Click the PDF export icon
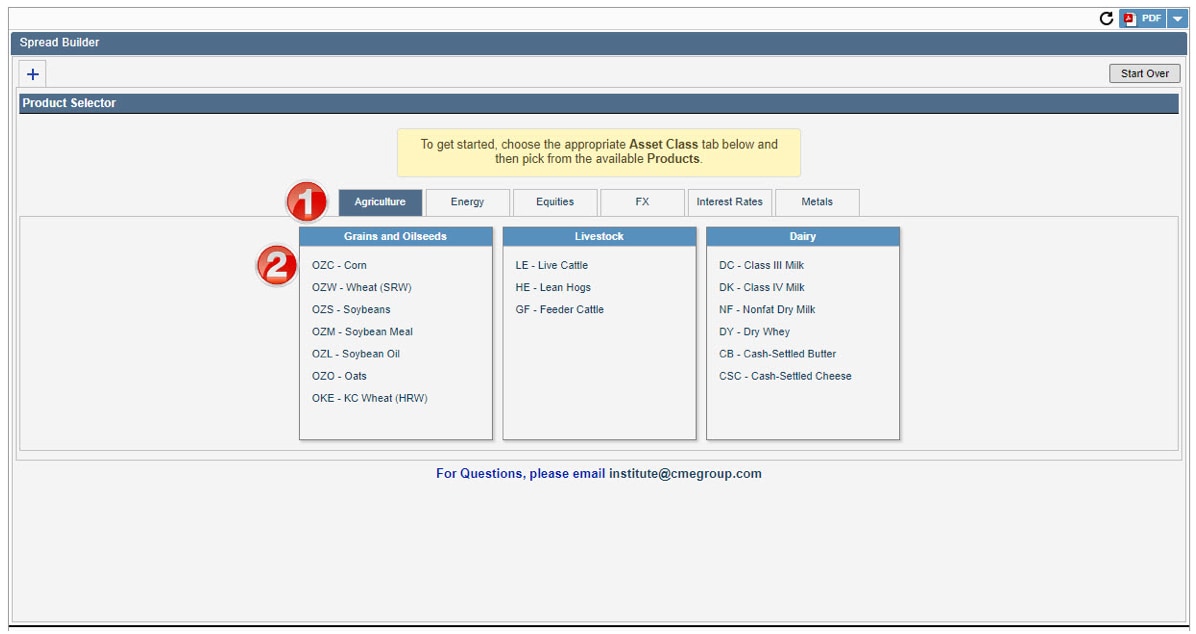This screenshot has height=634, width=1196. point(1142,18)
